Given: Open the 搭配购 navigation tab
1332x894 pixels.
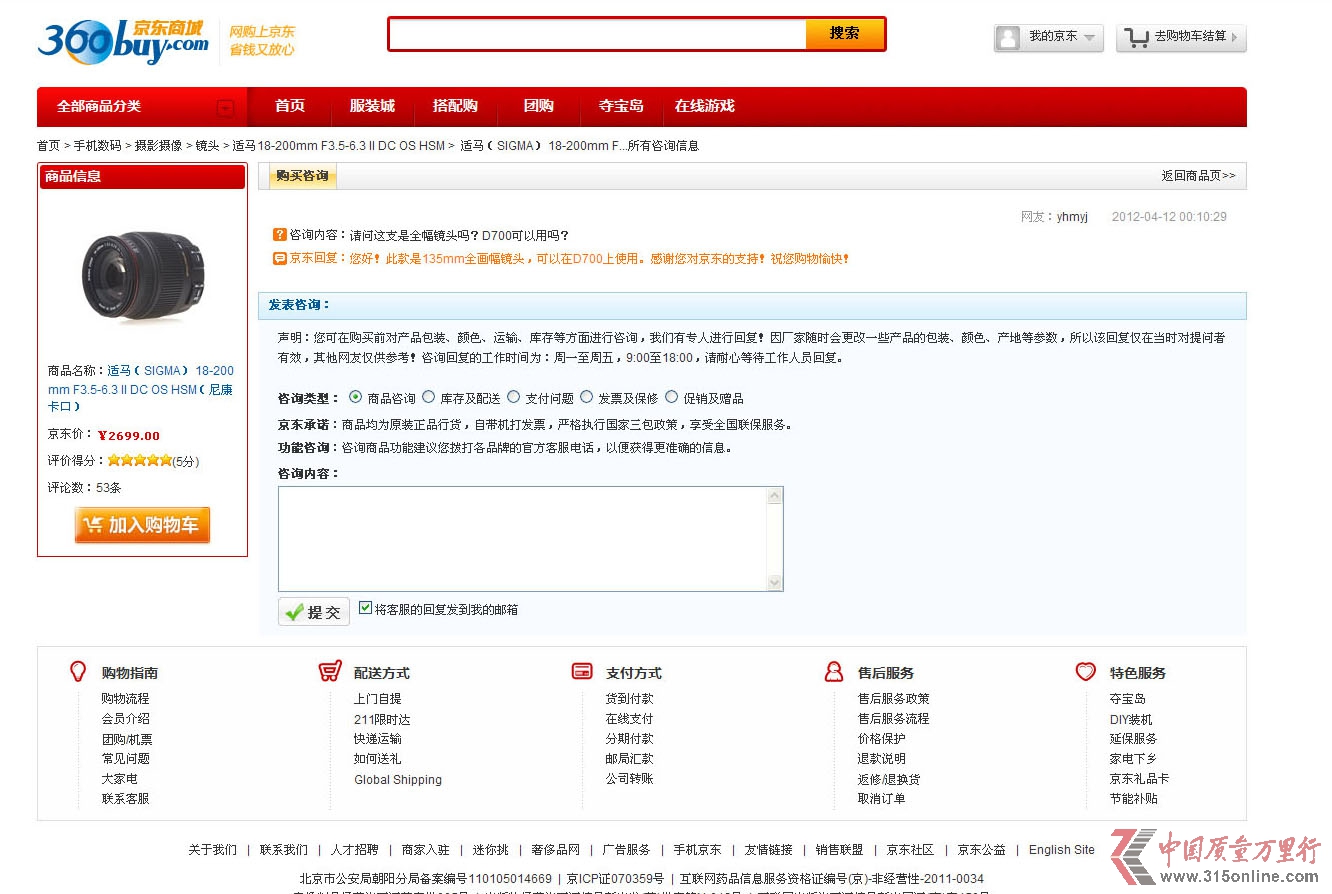Looking at the screenshot, I should pyautogui.click(x=455, y=106).
